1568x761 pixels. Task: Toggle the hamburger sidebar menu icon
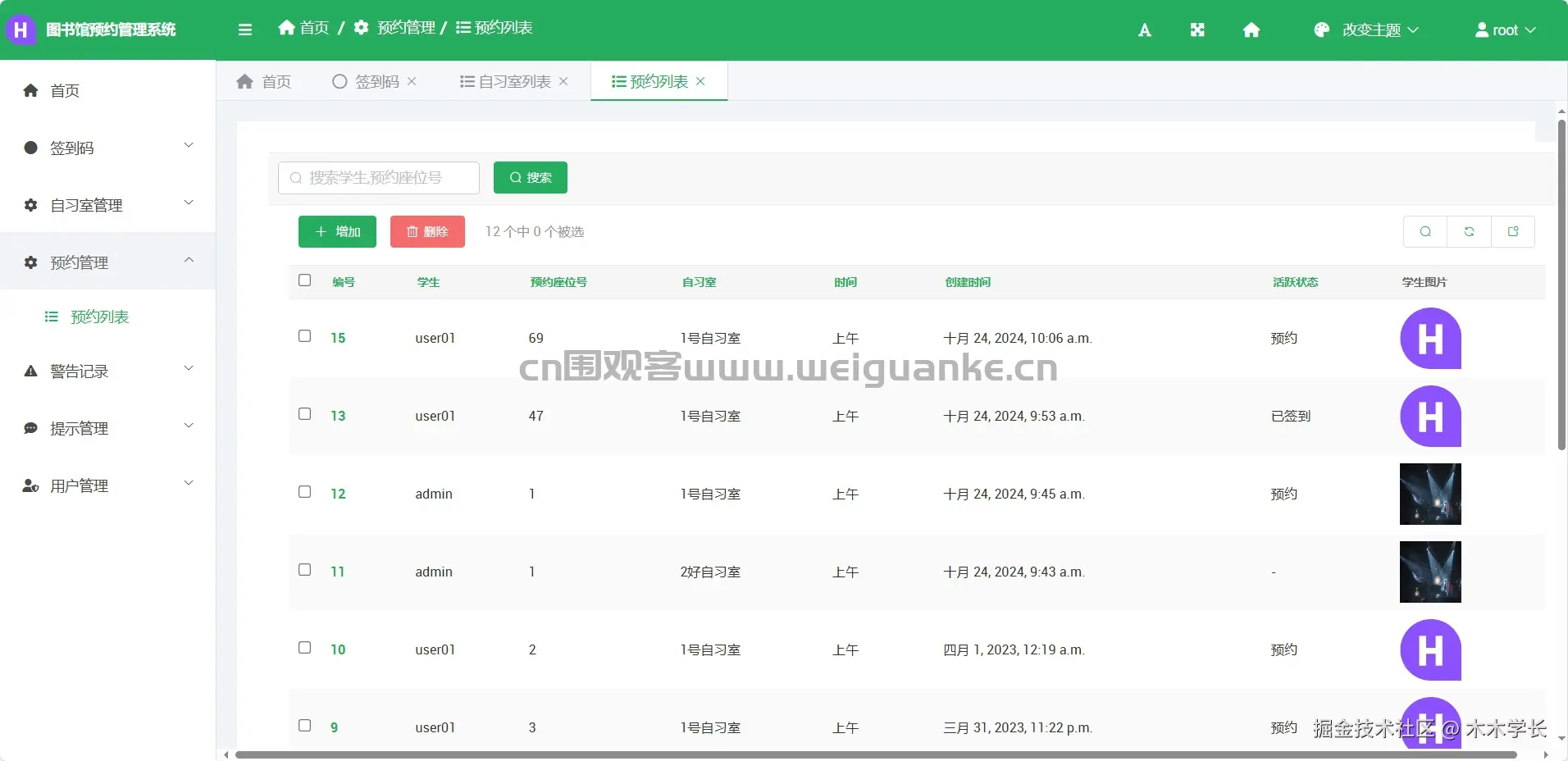244,30
